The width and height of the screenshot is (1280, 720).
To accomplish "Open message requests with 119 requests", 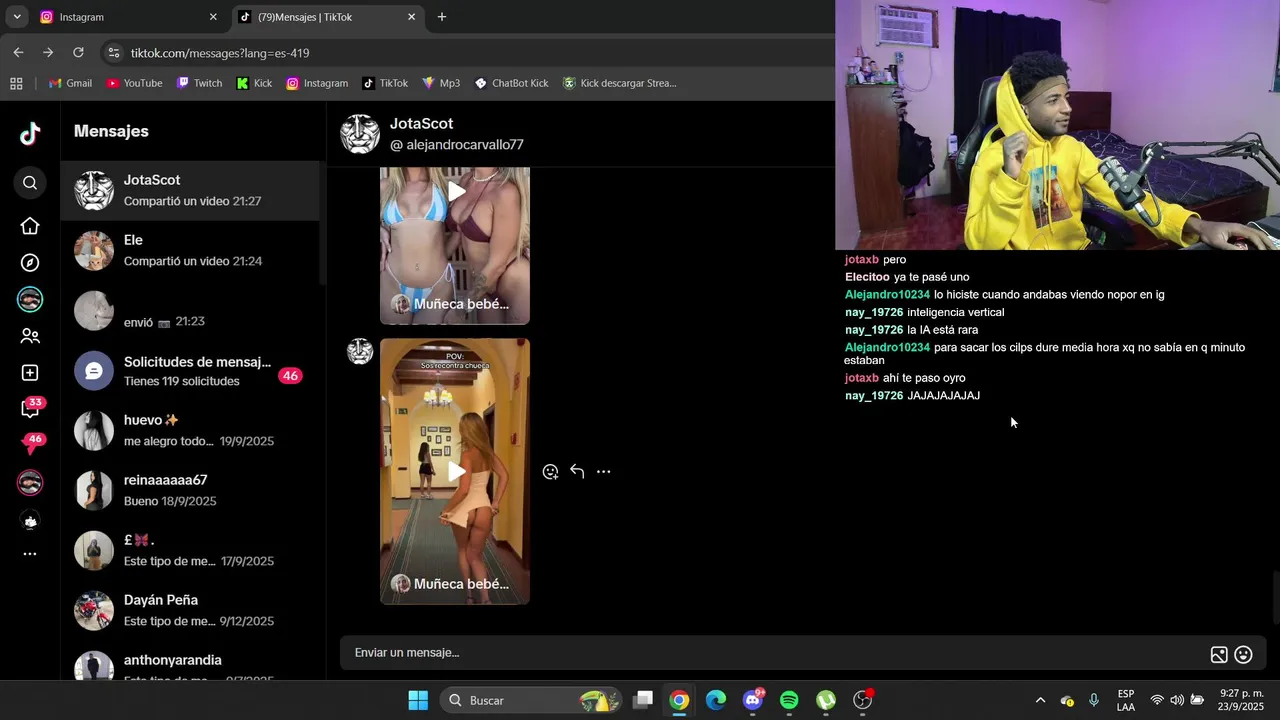I will (x=190, y=370).
